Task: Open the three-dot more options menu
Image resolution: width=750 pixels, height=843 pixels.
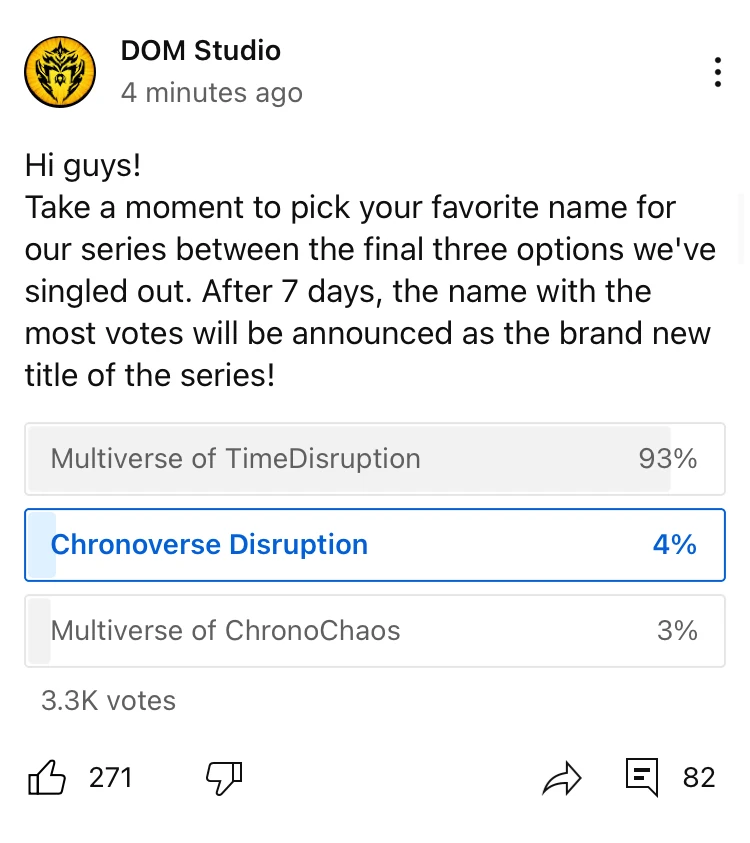Action: 717,73
